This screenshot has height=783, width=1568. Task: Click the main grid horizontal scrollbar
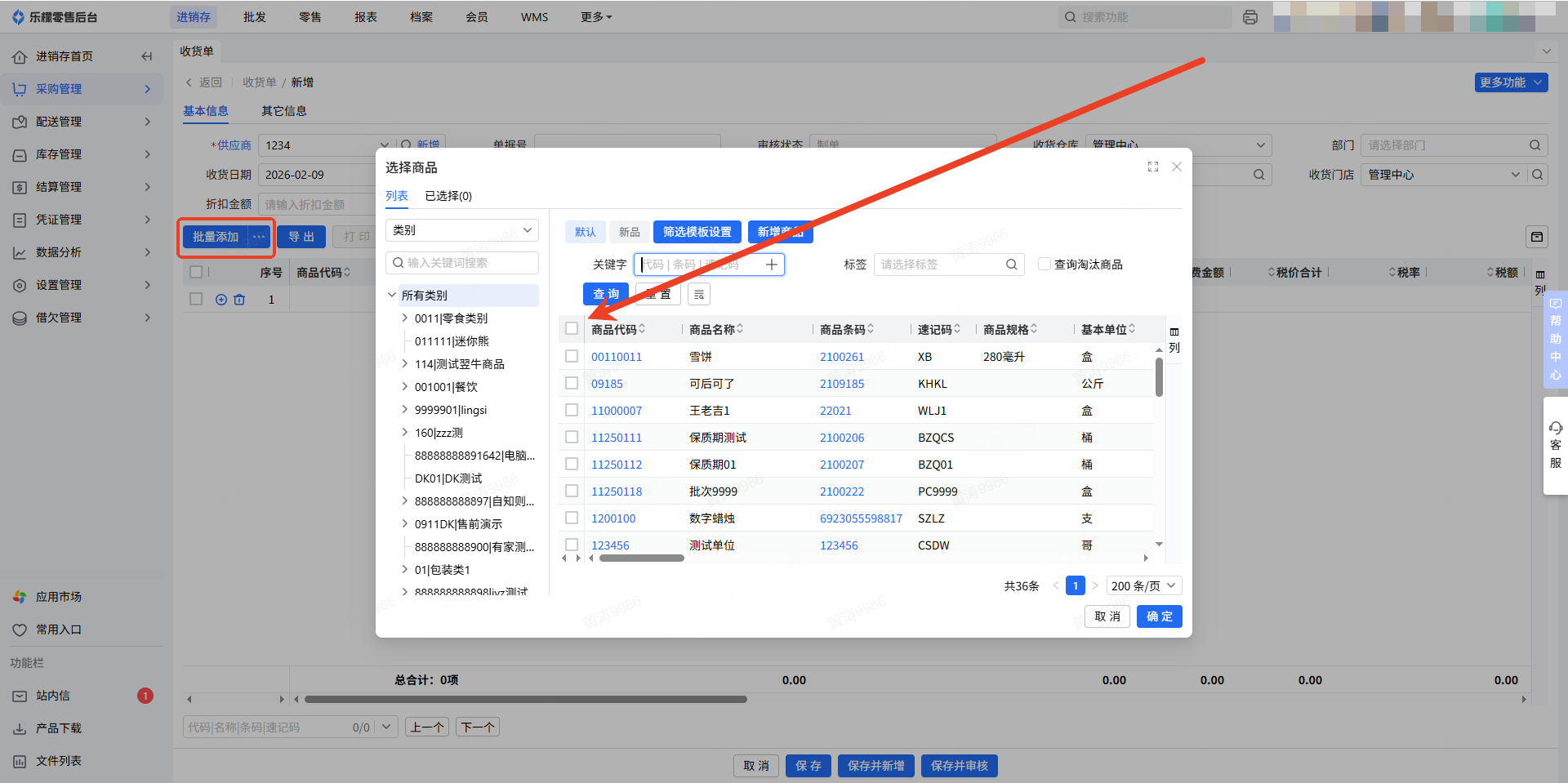point(526,700)
